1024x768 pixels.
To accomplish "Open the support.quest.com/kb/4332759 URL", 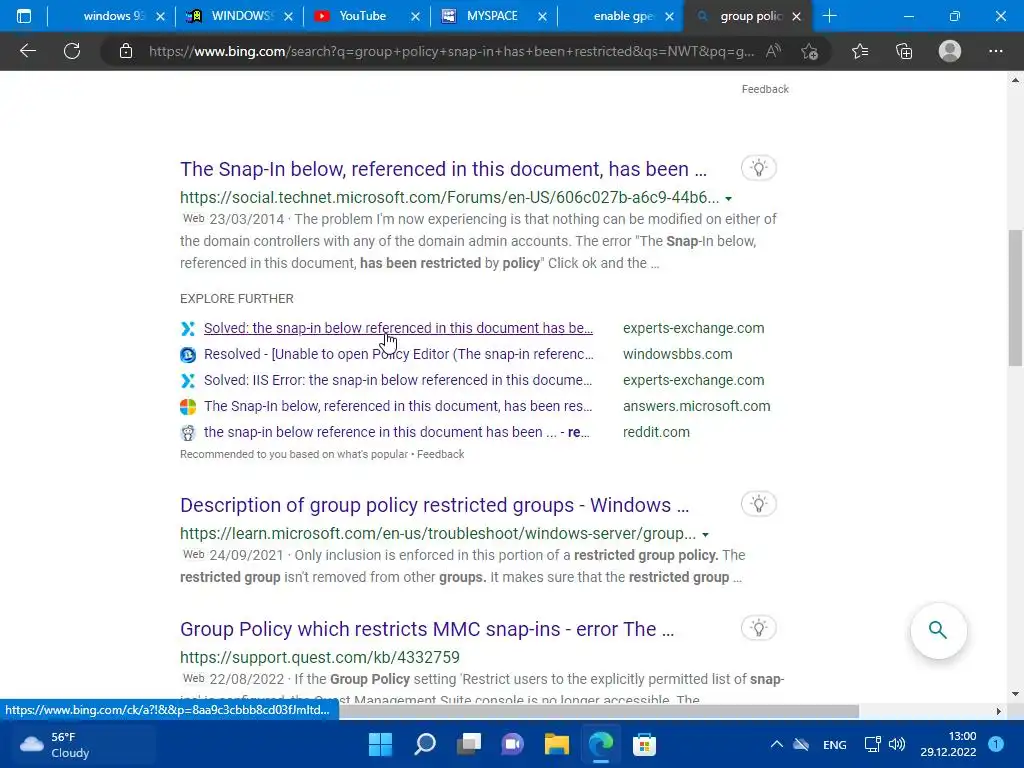I will [x=320, y=658].
